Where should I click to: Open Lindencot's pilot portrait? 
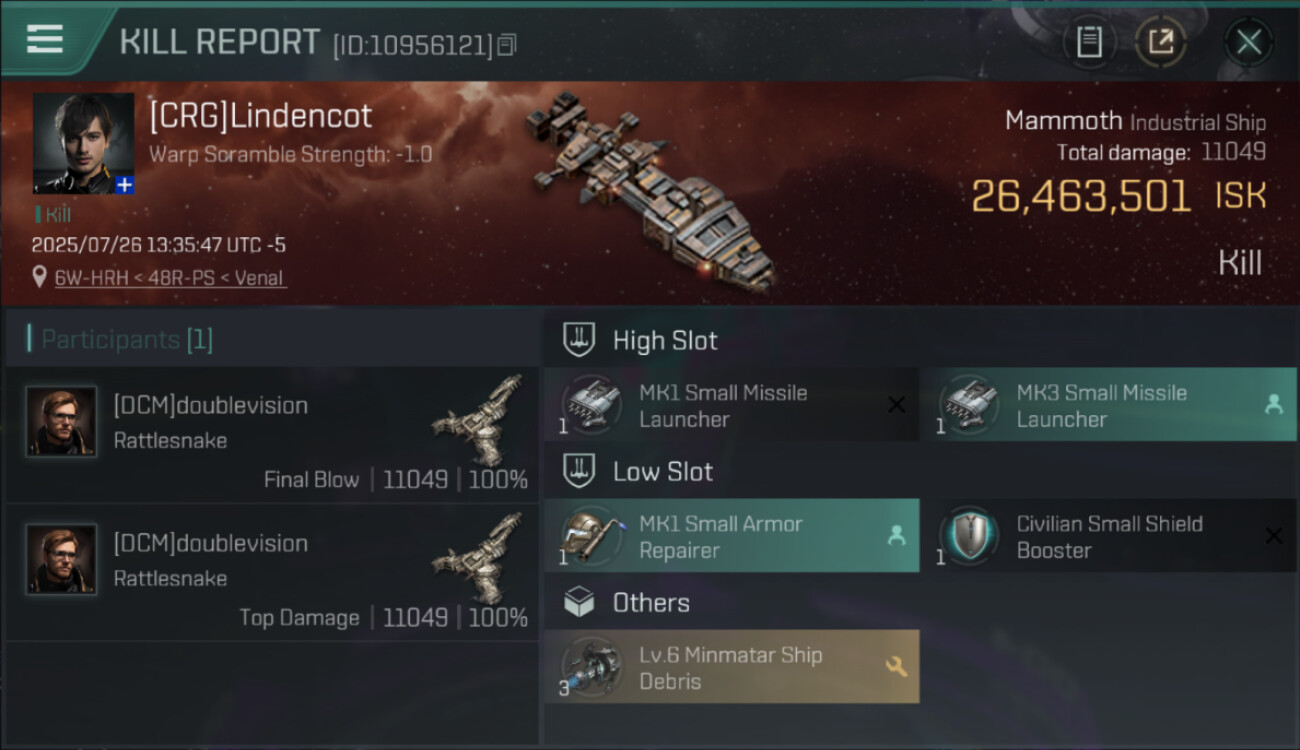[82, 142]
